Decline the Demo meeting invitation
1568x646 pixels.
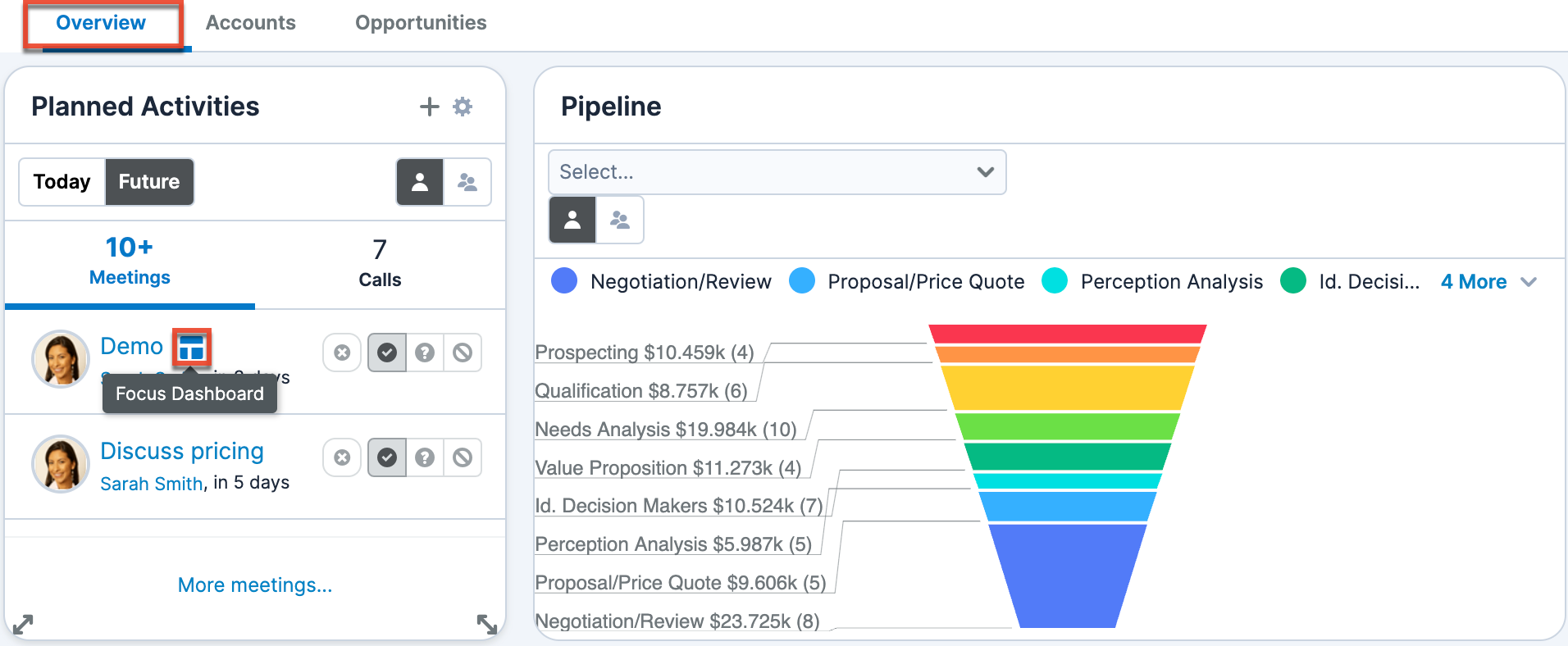[x=463, y=353]
